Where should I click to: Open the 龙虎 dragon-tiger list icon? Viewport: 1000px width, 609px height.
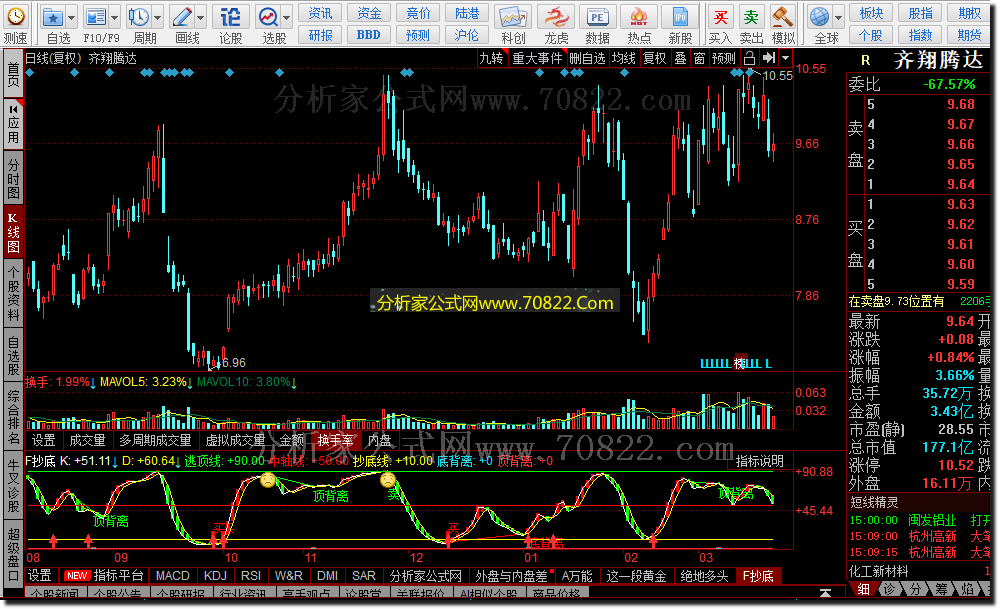[556, 17]
